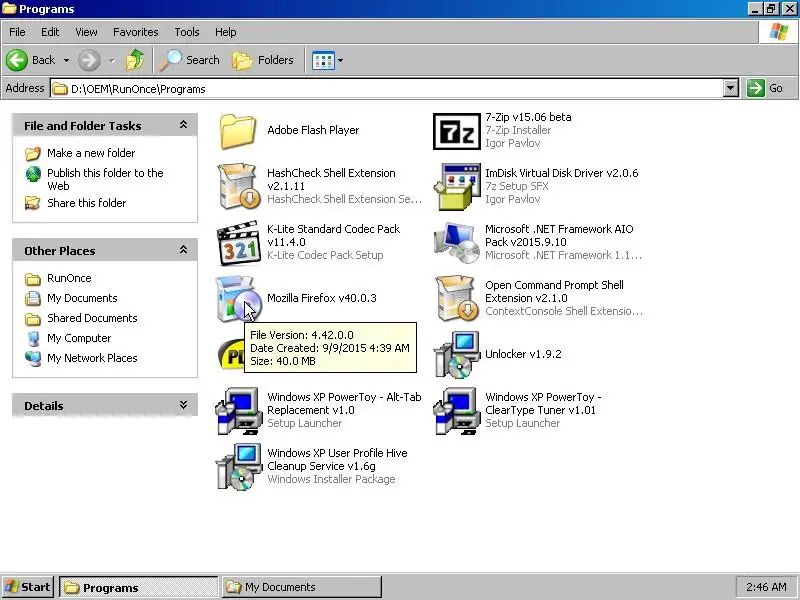Click the address field showing D:\OEM\RunOnce\Programs
Screen dimensions: 800x600
coord(387,89)
